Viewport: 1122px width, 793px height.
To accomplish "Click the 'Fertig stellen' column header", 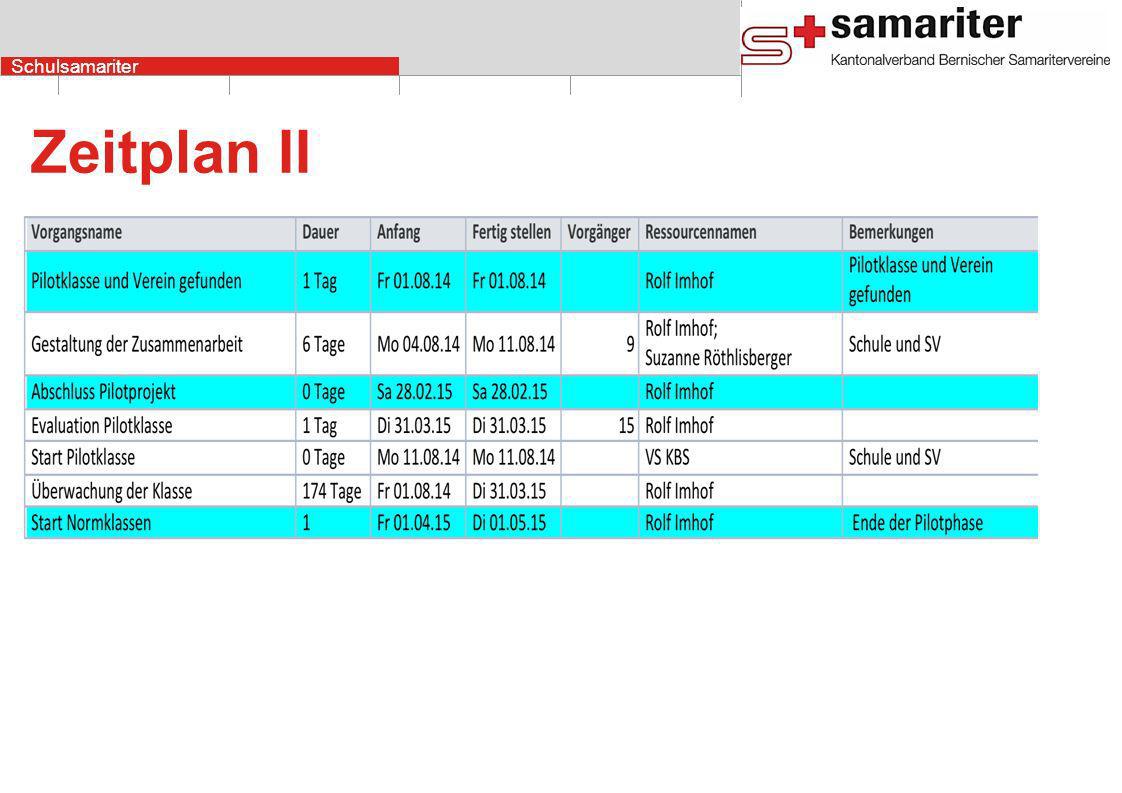I will coord(513,233).
